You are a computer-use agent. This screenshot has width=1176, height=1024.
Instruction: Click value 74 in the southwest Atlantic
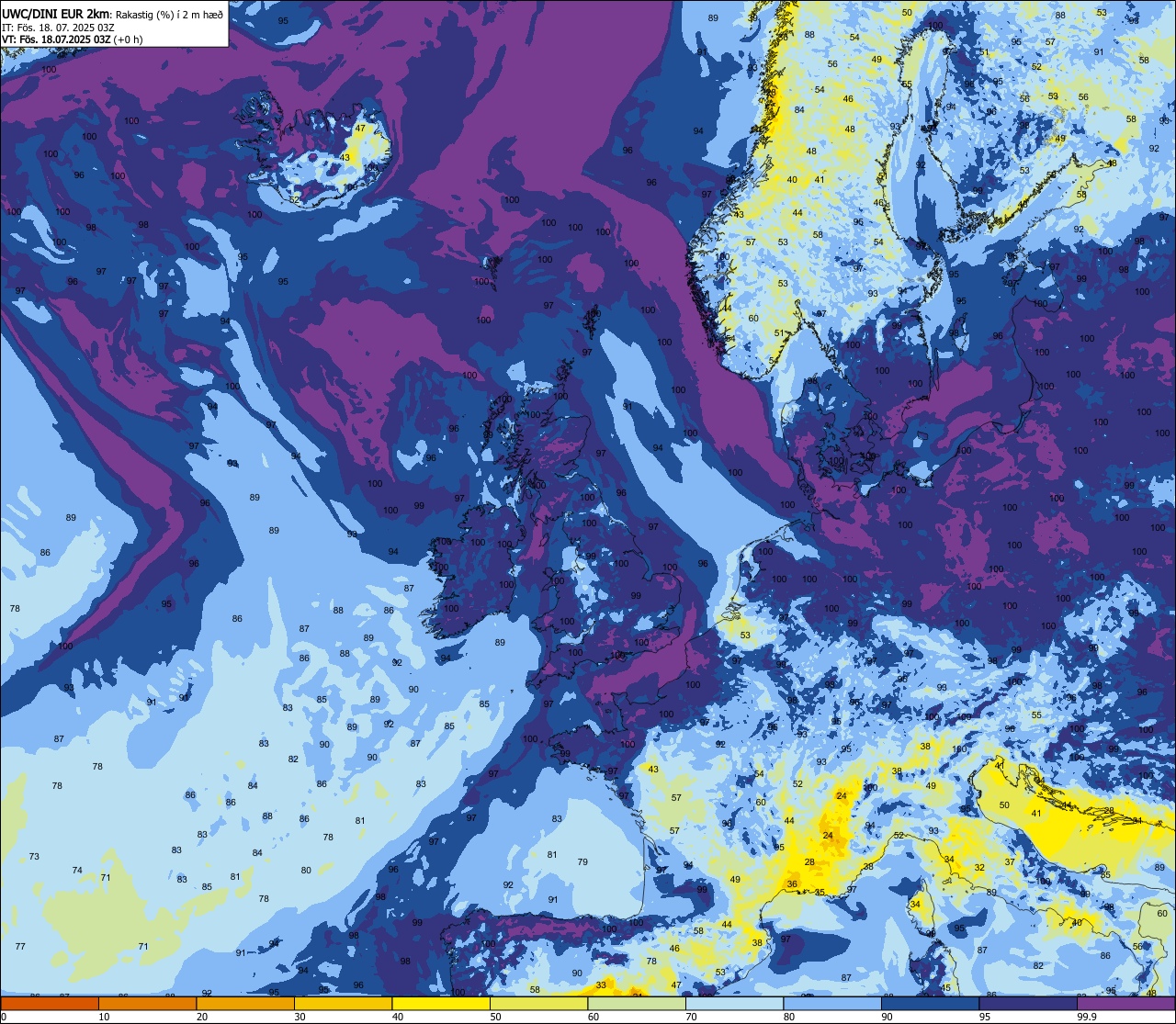(x=77, y=871)
